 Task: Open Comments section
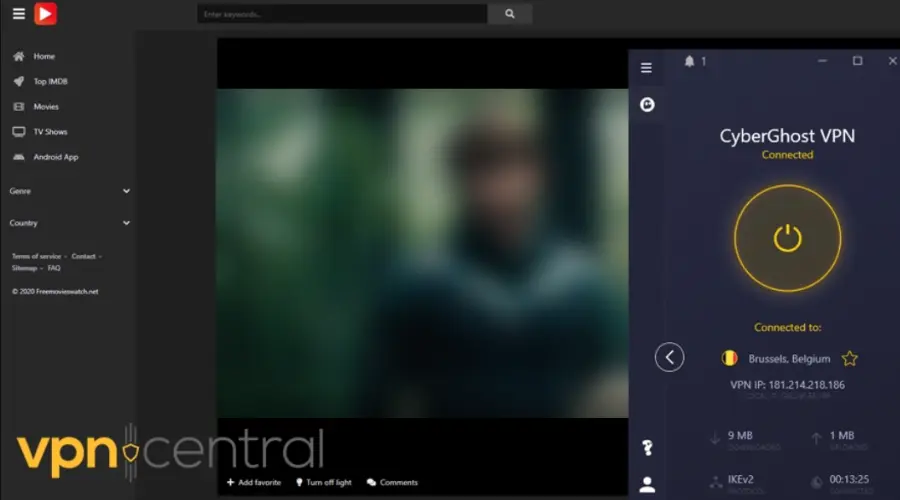coord(393,483)
